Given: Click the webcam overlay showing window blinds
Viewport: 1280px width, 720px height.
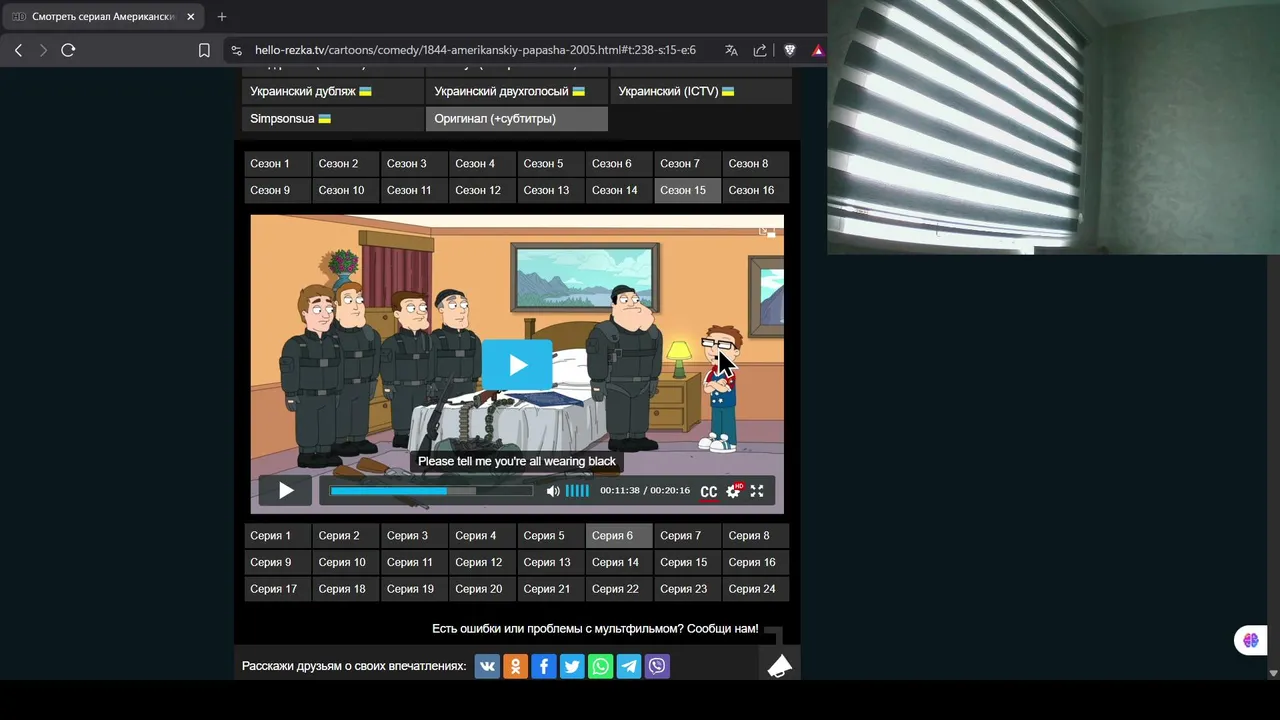Looking at the screenshot, I should (1054, 127).
